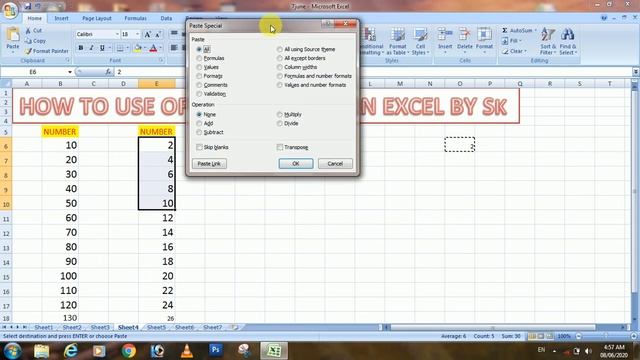Open the Name Box dropdown arrow
This screenshot has height=360, width=640.
pos(70,72)
